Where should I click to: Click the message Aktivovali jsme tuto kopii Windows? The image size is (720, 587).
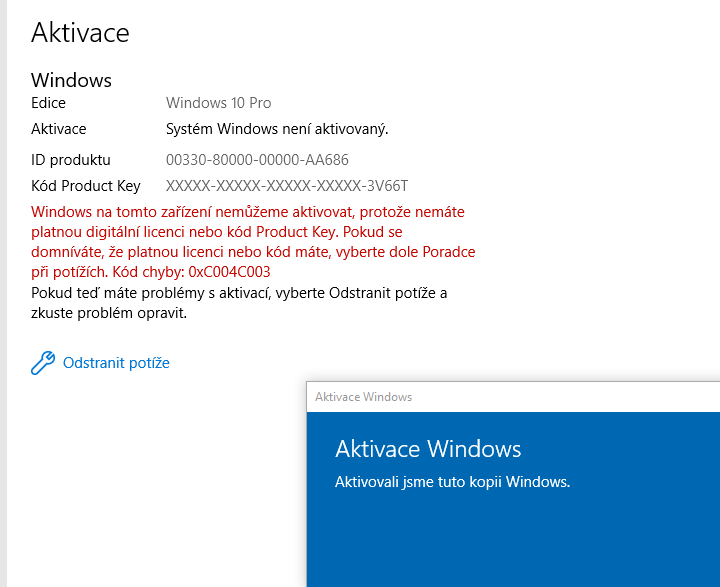coord(452,482)
